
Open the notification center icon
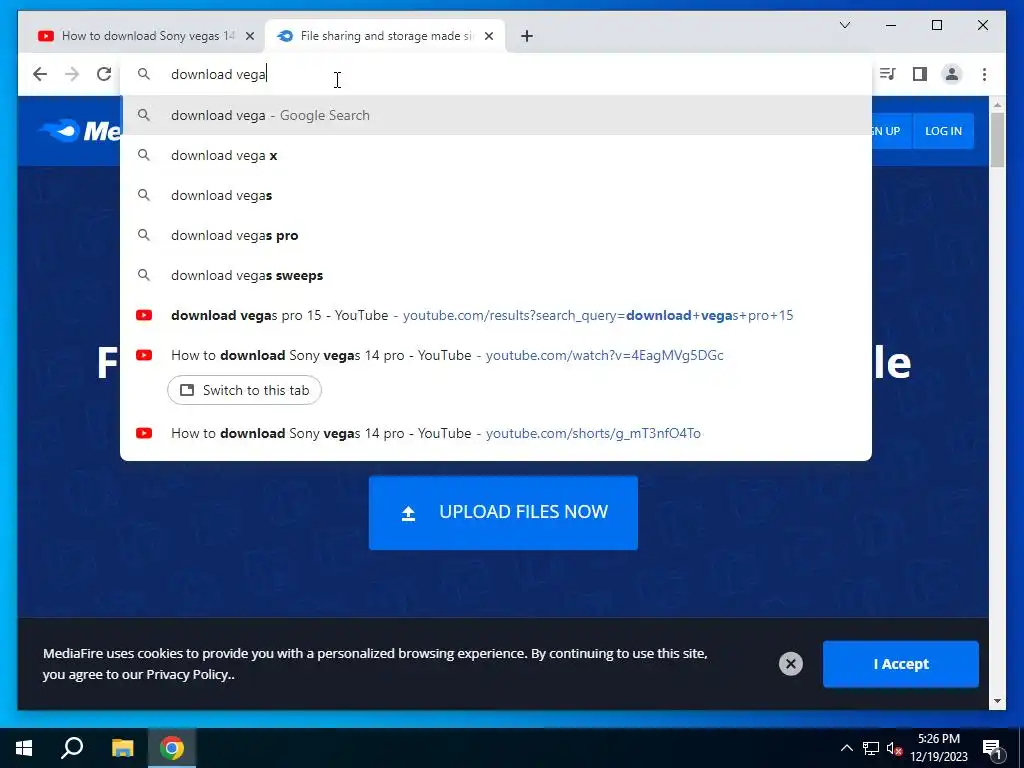(992, 749)
